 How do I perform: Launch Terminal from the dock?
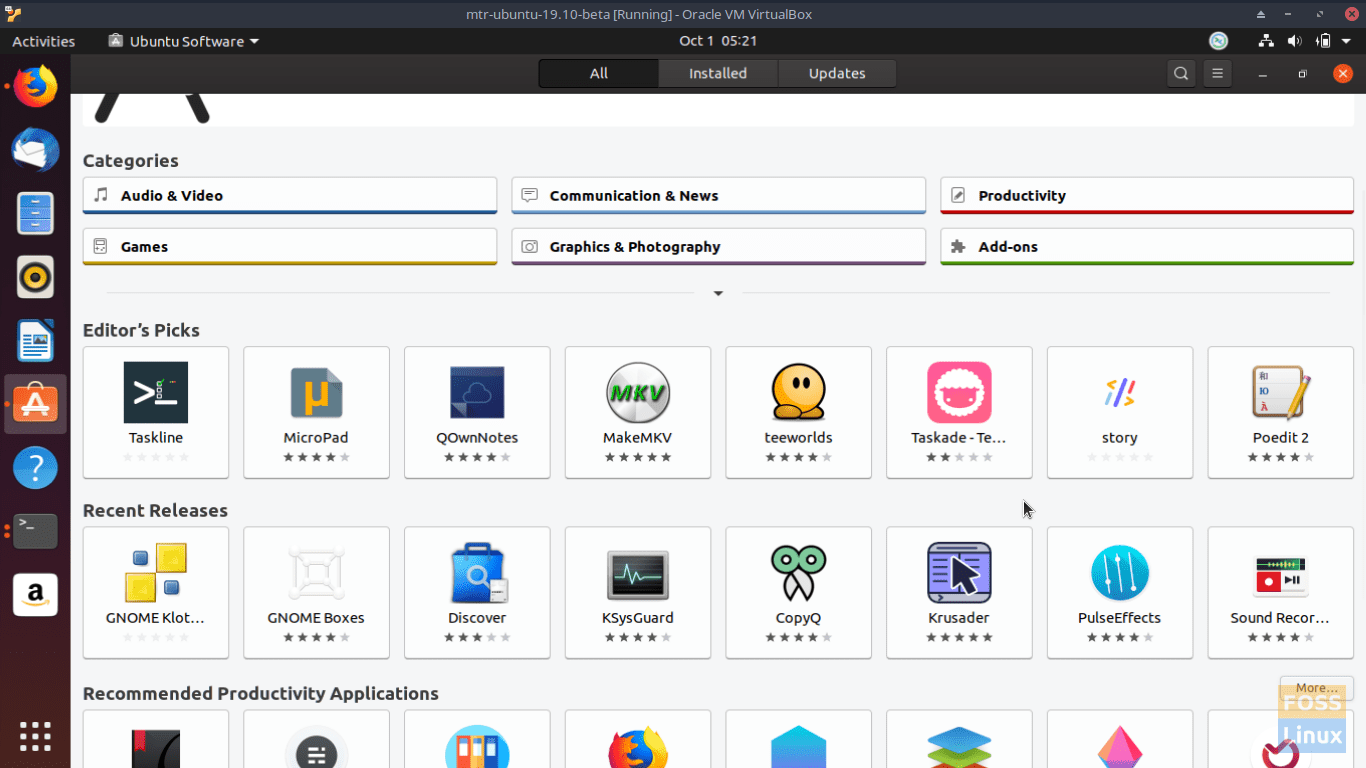coord(35,530)
